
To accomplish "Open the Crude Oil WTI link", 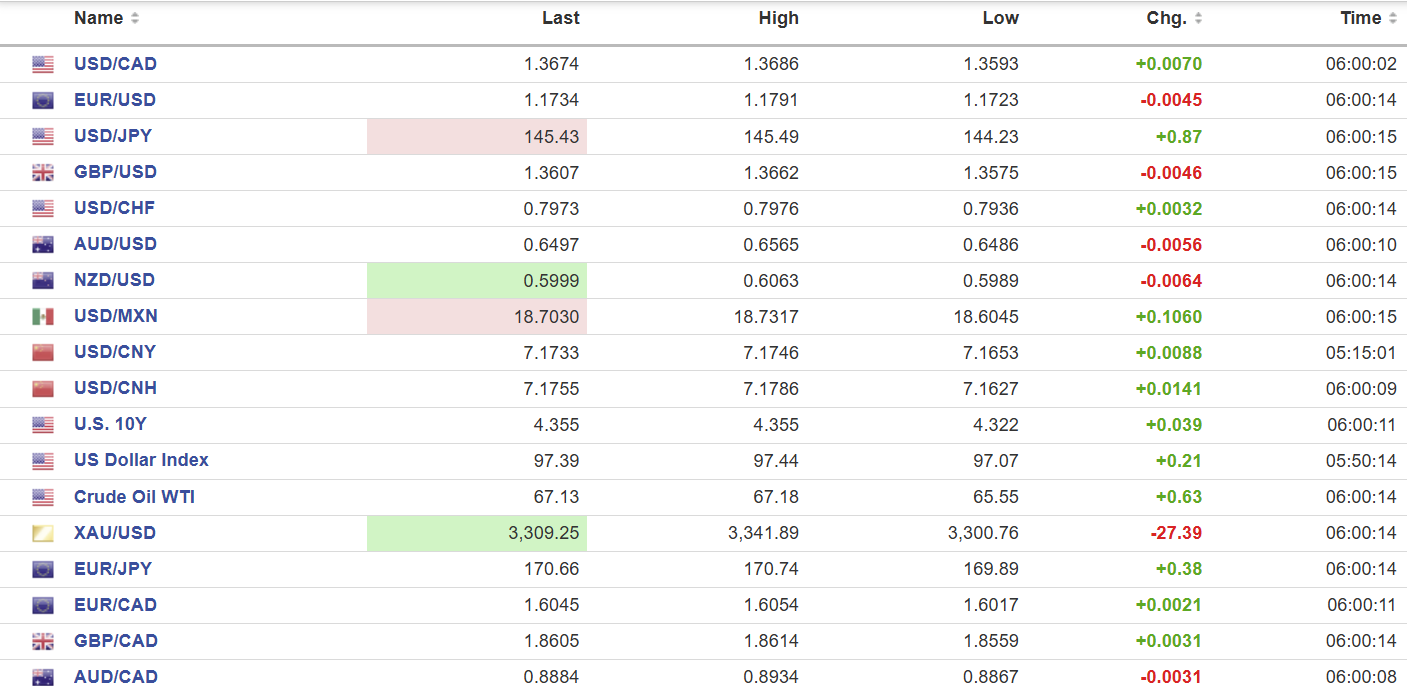I will pyautogui.click(x=134, y=497).
